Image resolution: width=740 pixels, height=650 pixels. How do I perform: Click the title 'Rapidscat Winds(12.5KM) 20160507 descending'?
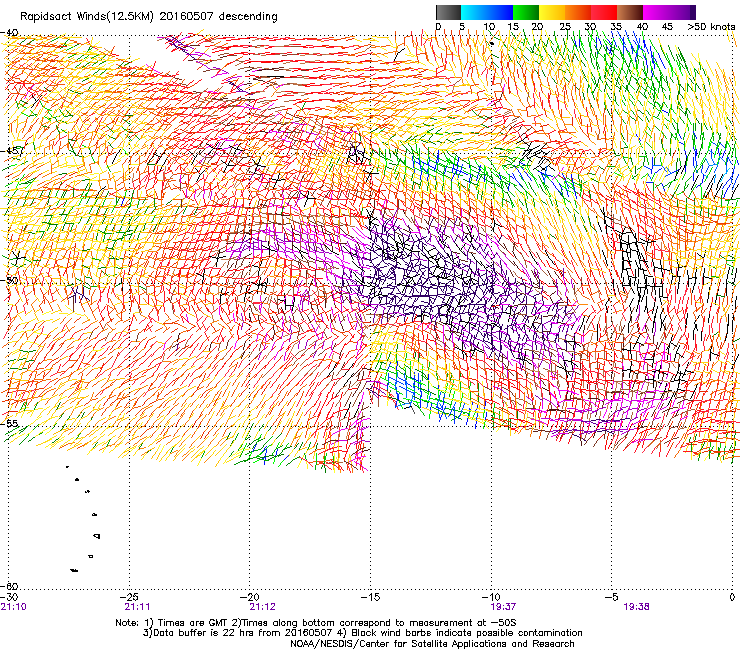point(149,17)
